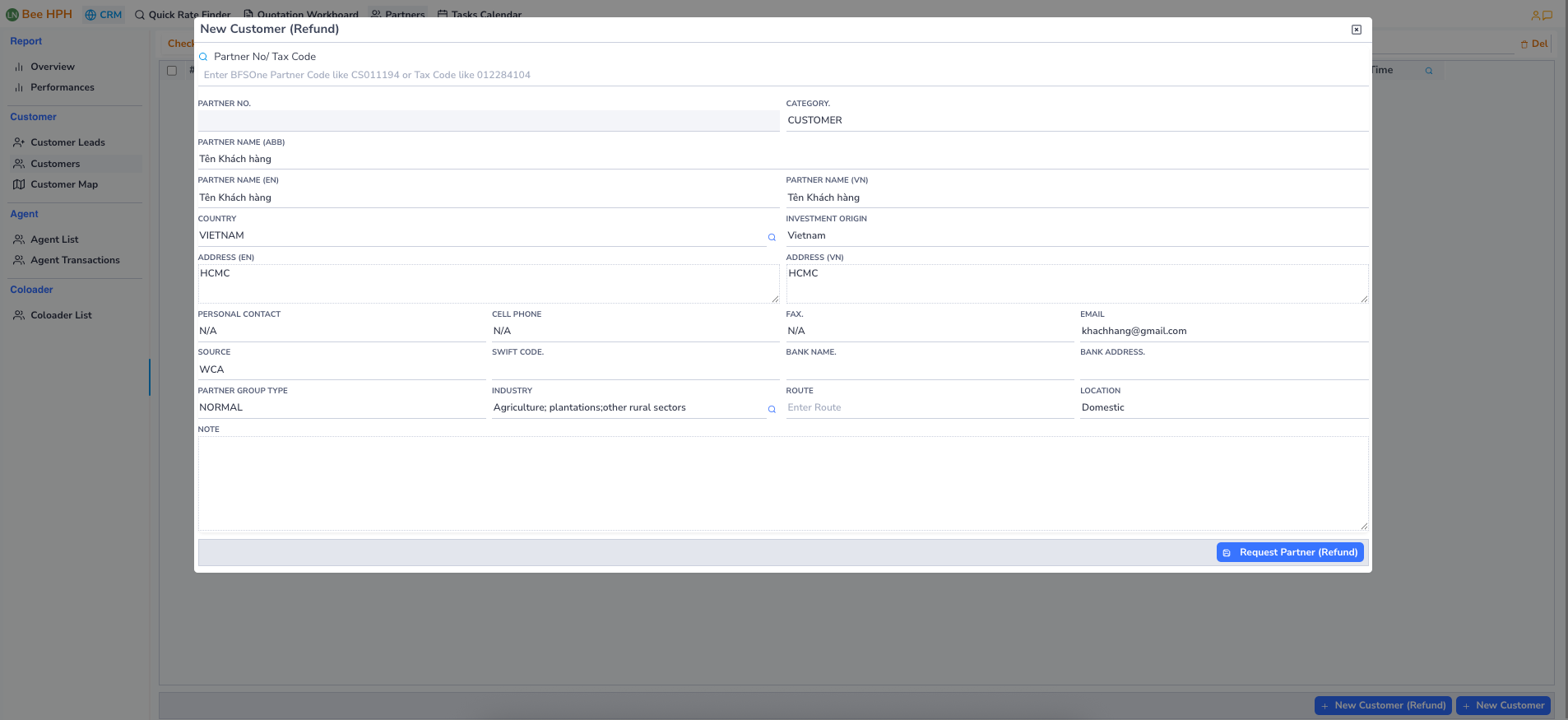This screenshot has height=720, width=1568.
Task: Focus the BFSOne Partner Code search field
Action: click(x=783, y=75)
